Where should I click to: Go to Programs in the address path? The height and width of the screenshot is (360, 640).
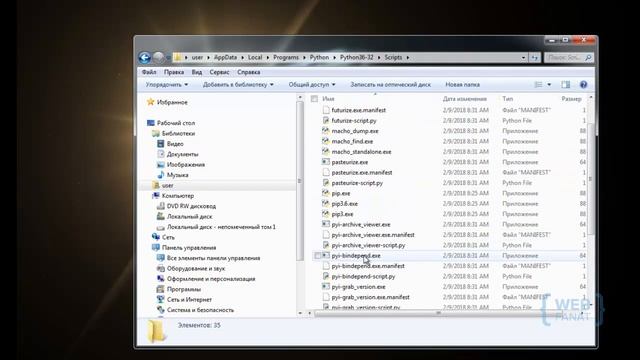[286, 58]
